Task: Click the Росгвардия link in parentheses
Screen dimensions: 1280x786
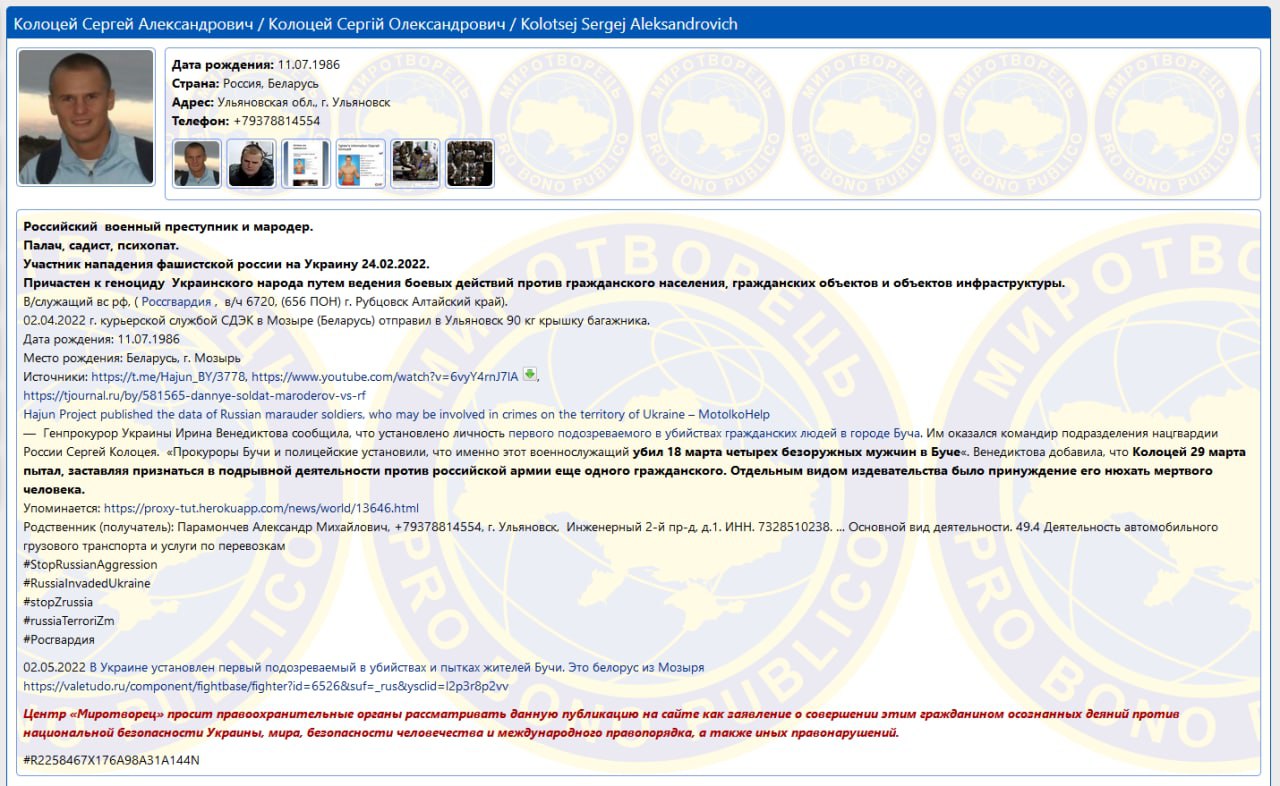Action: click(176, 301)
